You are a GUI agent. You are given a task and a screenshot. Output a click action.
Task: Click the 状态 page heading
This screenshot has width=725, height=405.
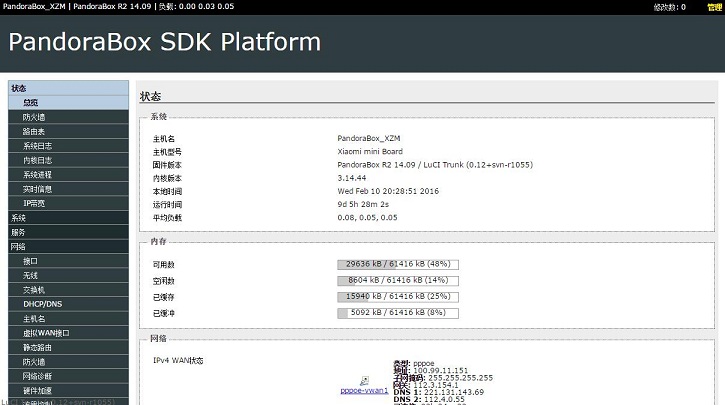(150, 96)
